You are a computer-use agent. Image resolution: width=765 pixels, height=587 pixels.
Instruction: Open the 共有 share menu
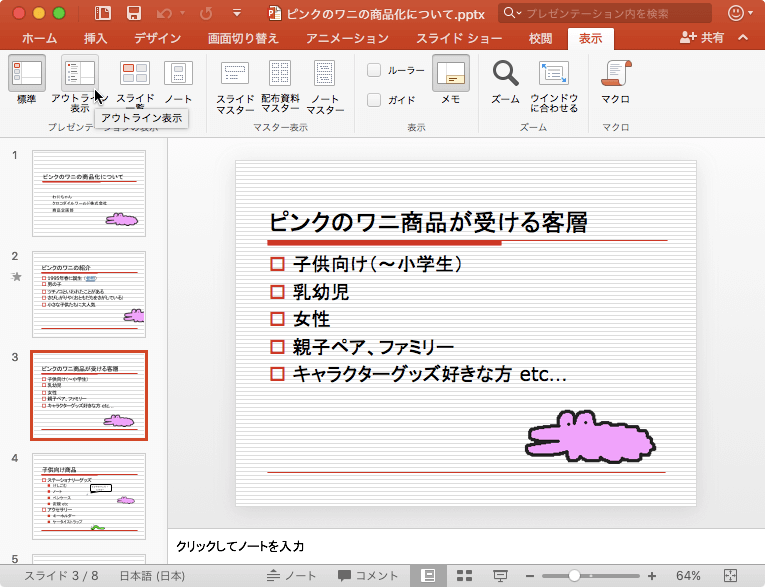tap(702, 38)
